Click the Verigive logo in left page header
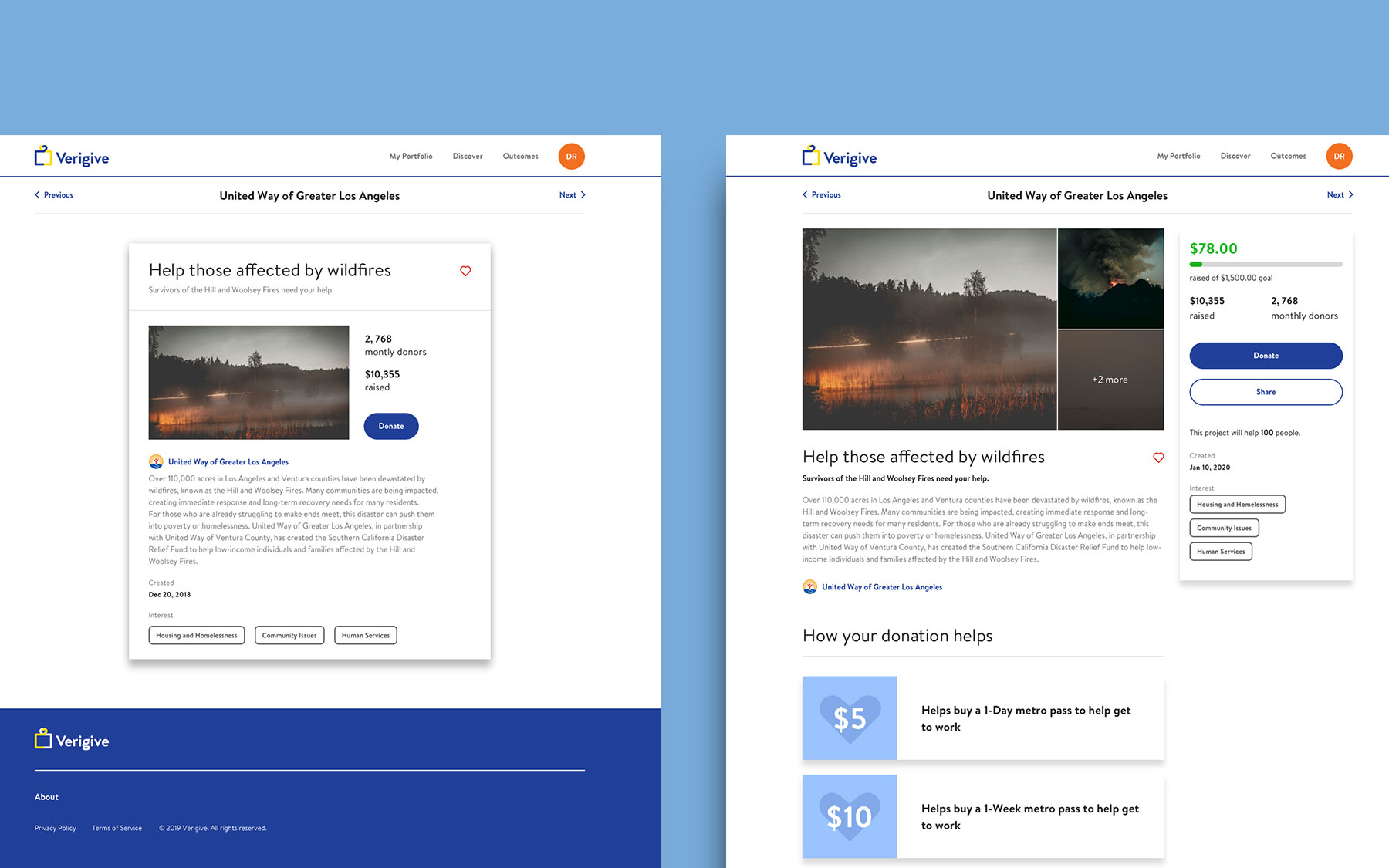Screen dimensions: 1389x868 click(72, 157)
